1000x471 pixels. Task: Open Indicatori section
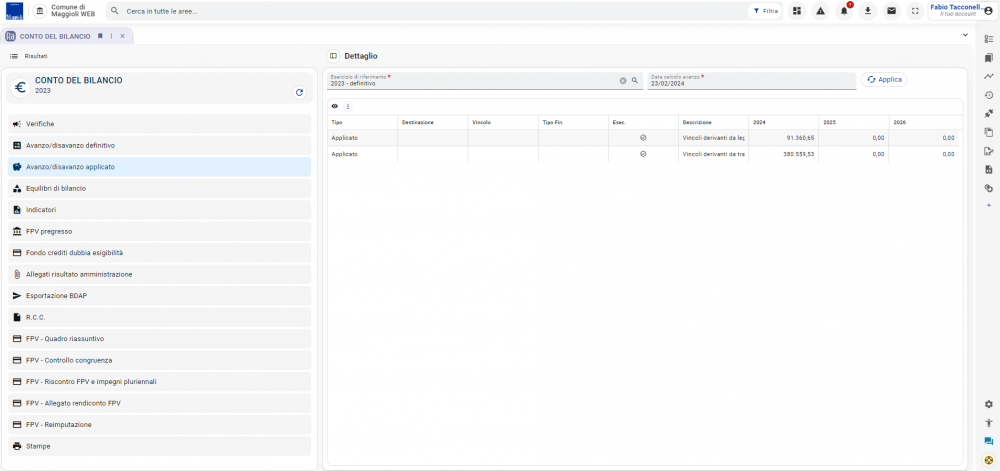159,210
